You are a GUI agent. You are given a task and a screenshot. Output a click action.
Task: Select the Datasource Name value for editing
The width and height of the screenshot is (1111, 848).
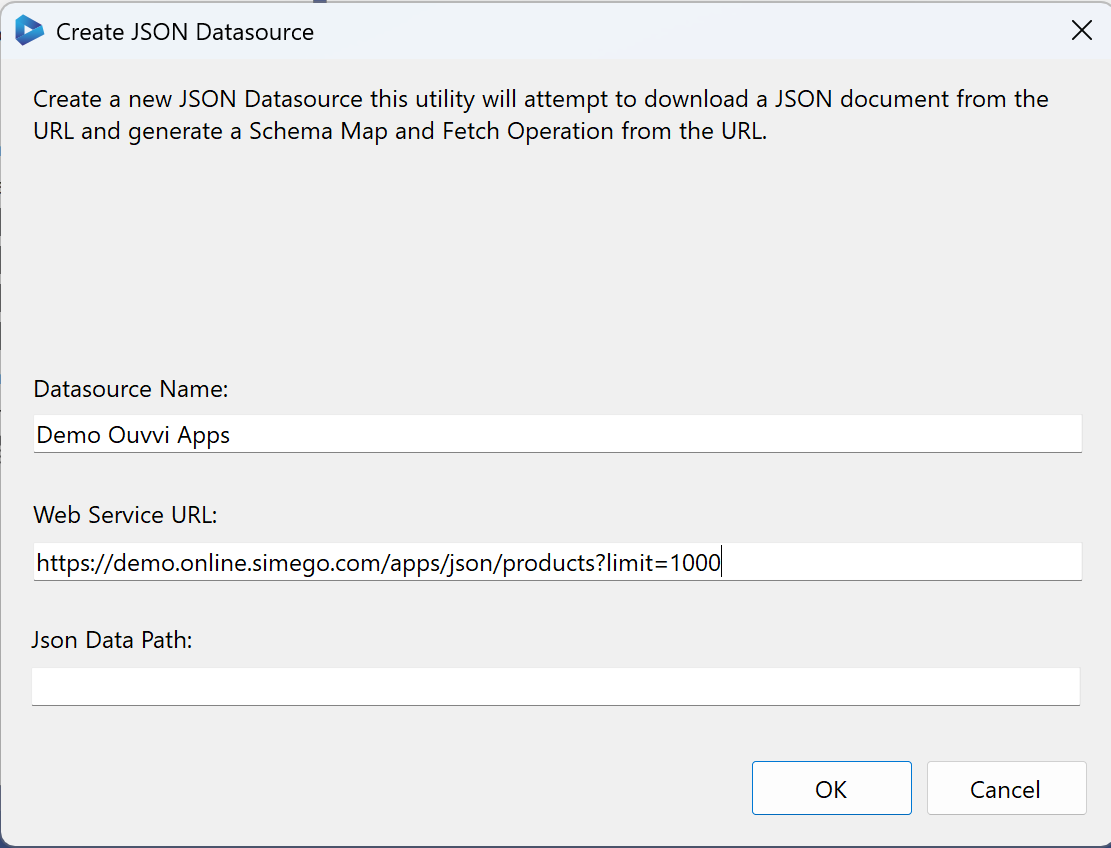coord(132,434)
